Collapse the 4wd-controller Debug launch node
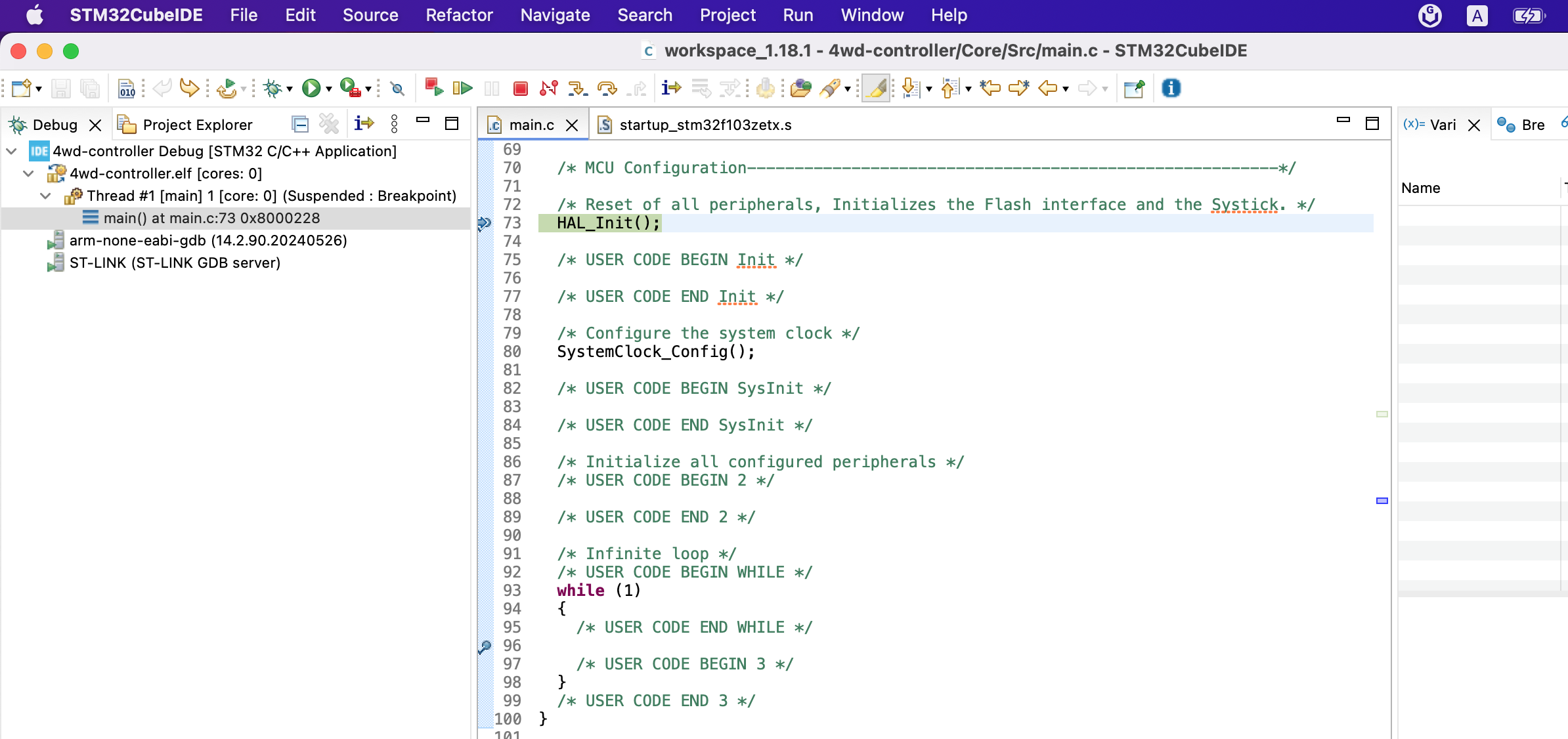1568x739 pixels. (x=11, y=151)
